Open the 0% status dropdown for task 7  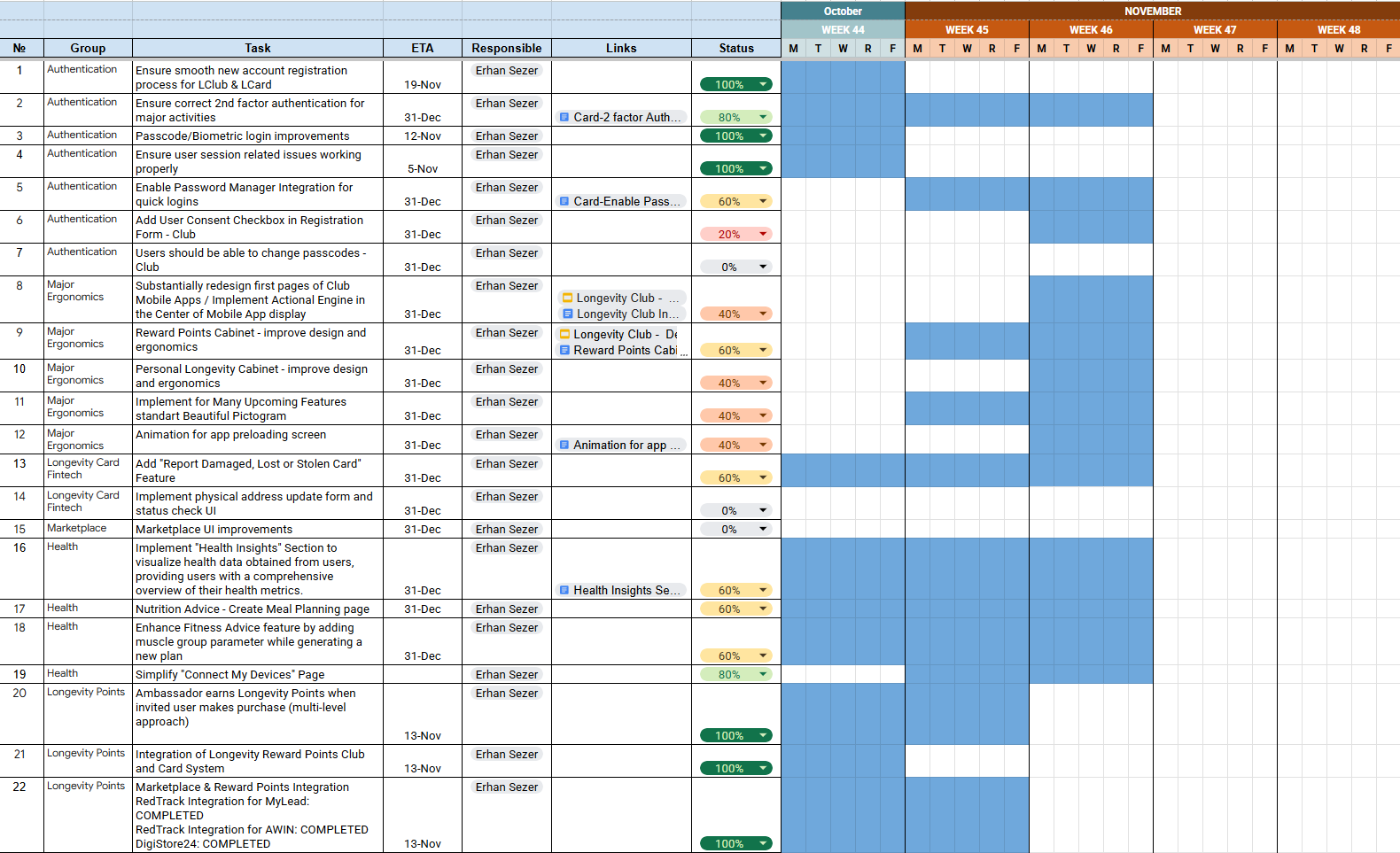point(763,267)
